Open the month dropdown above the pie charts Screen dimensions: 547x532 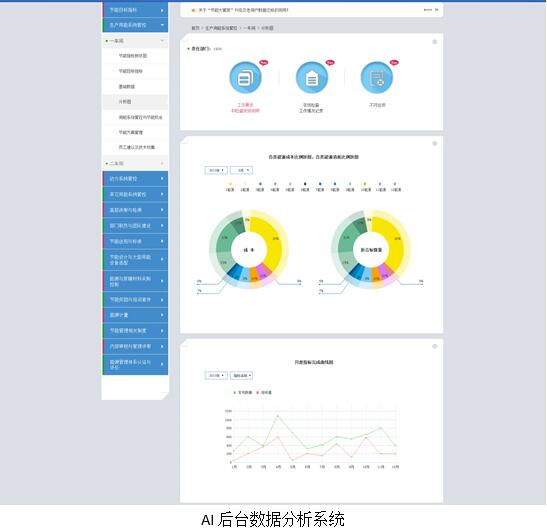click(241, 170)
